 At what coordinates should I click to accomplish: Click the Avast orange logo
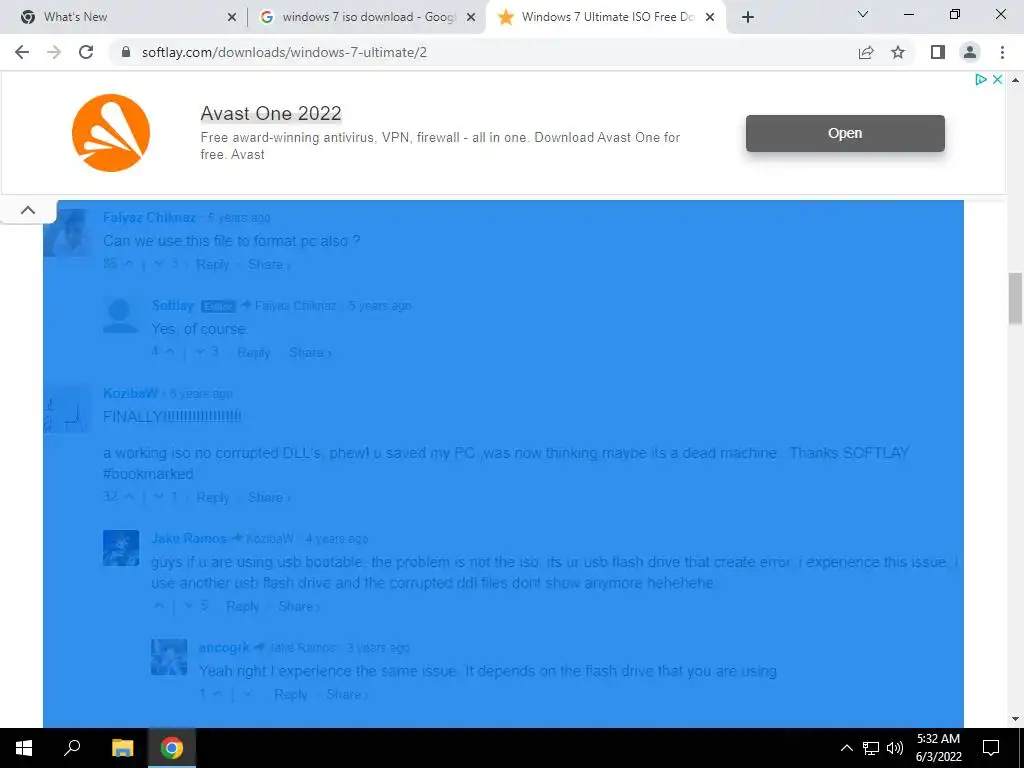click(x=111, y=133)
